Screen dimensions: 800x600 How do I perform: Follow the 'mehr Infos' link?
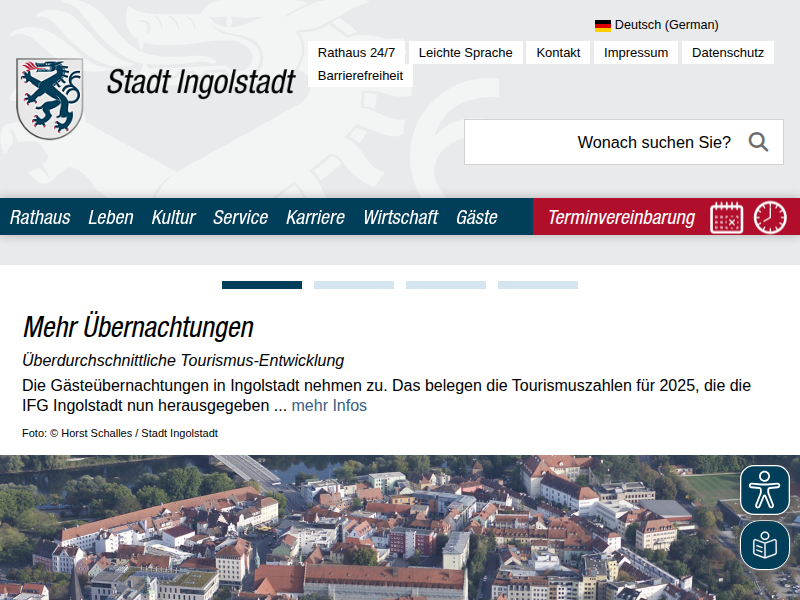click(329, 406)
